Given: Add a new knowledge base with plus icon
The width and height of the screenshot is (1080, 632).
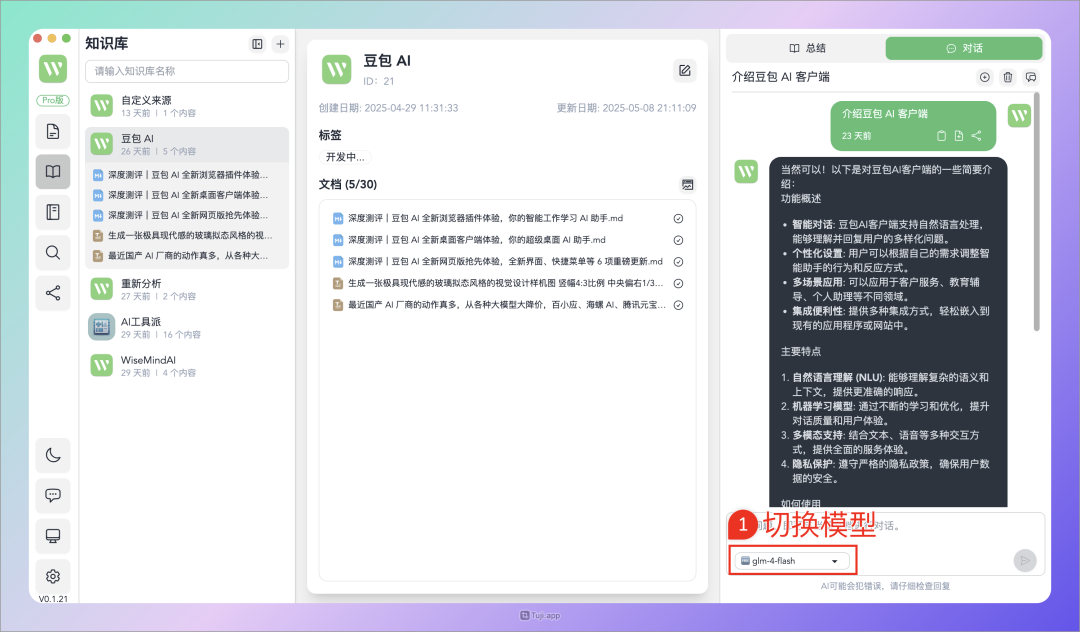Looking at the screenshot, I should (x=280, y=44).
